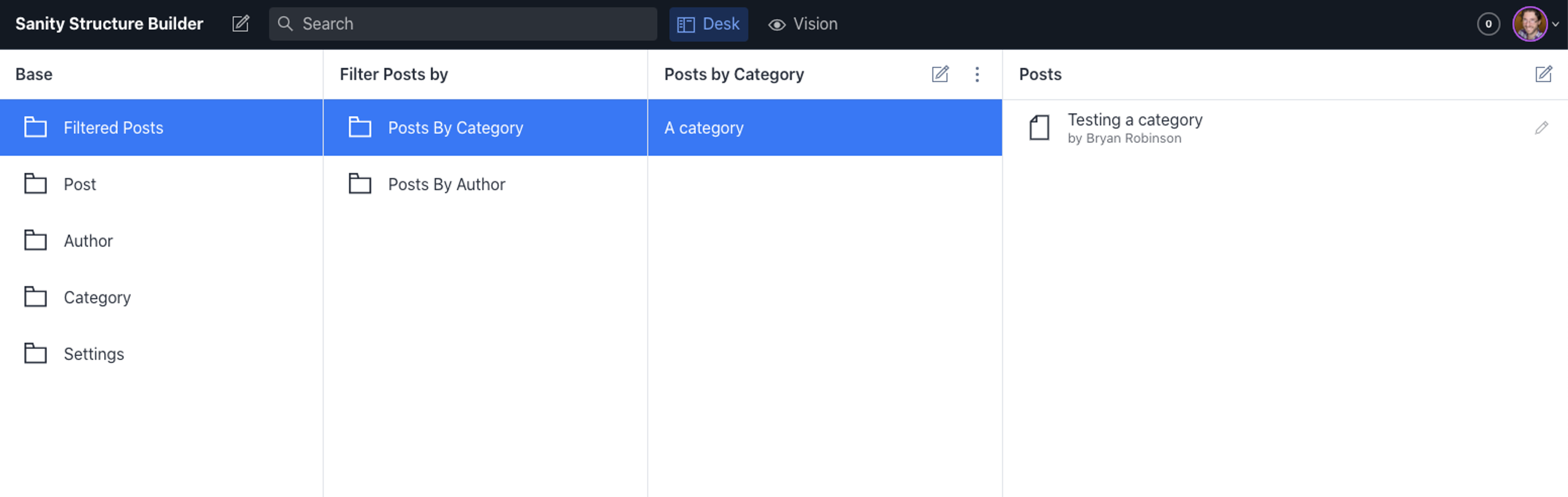Select Posts By Author filter
This screenshot has height=497, width=1568.
click(446, 184)
